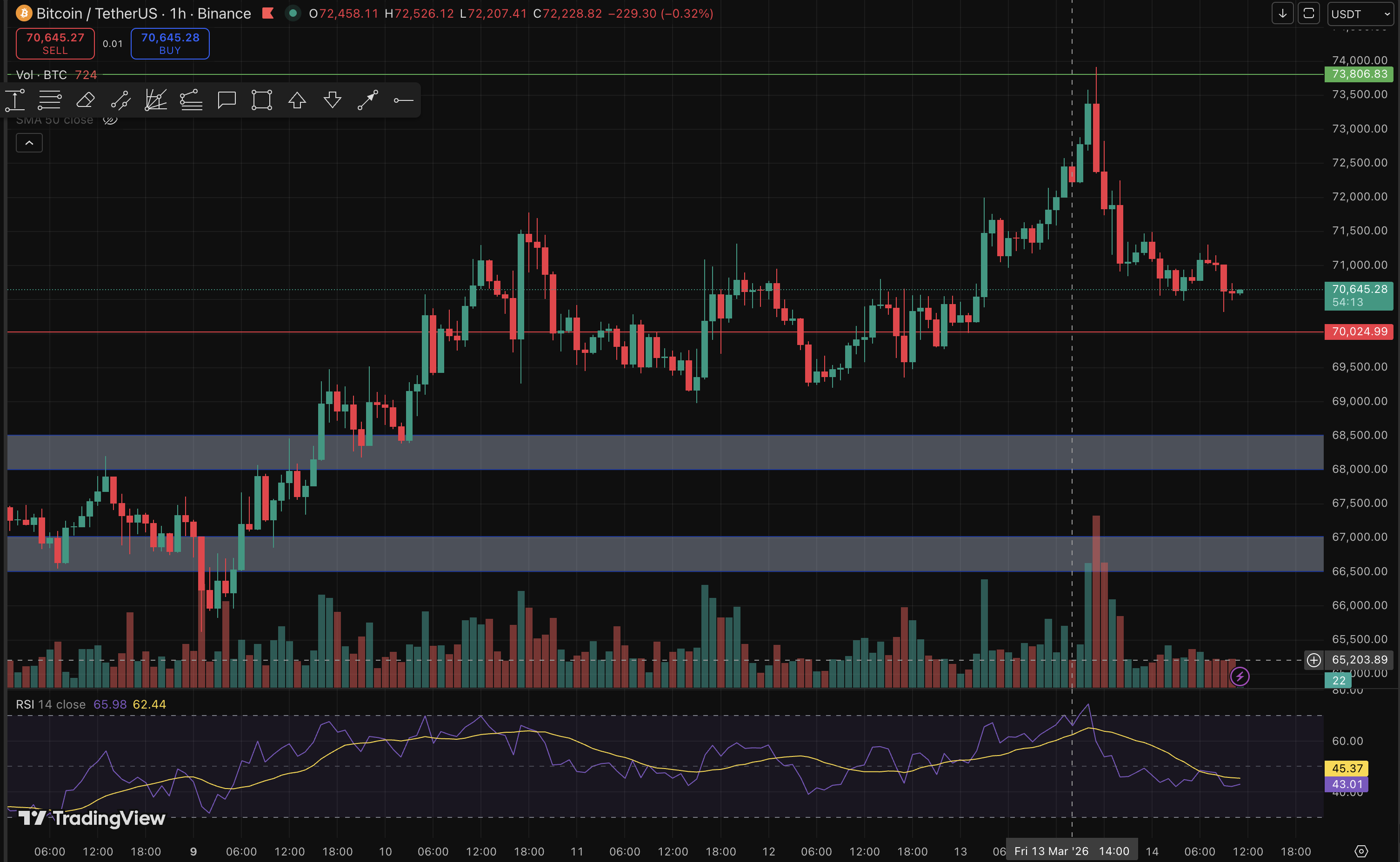The image size is (1400, 862).
Task: Toggle the green market status dot
Action: tap(293, 13)
